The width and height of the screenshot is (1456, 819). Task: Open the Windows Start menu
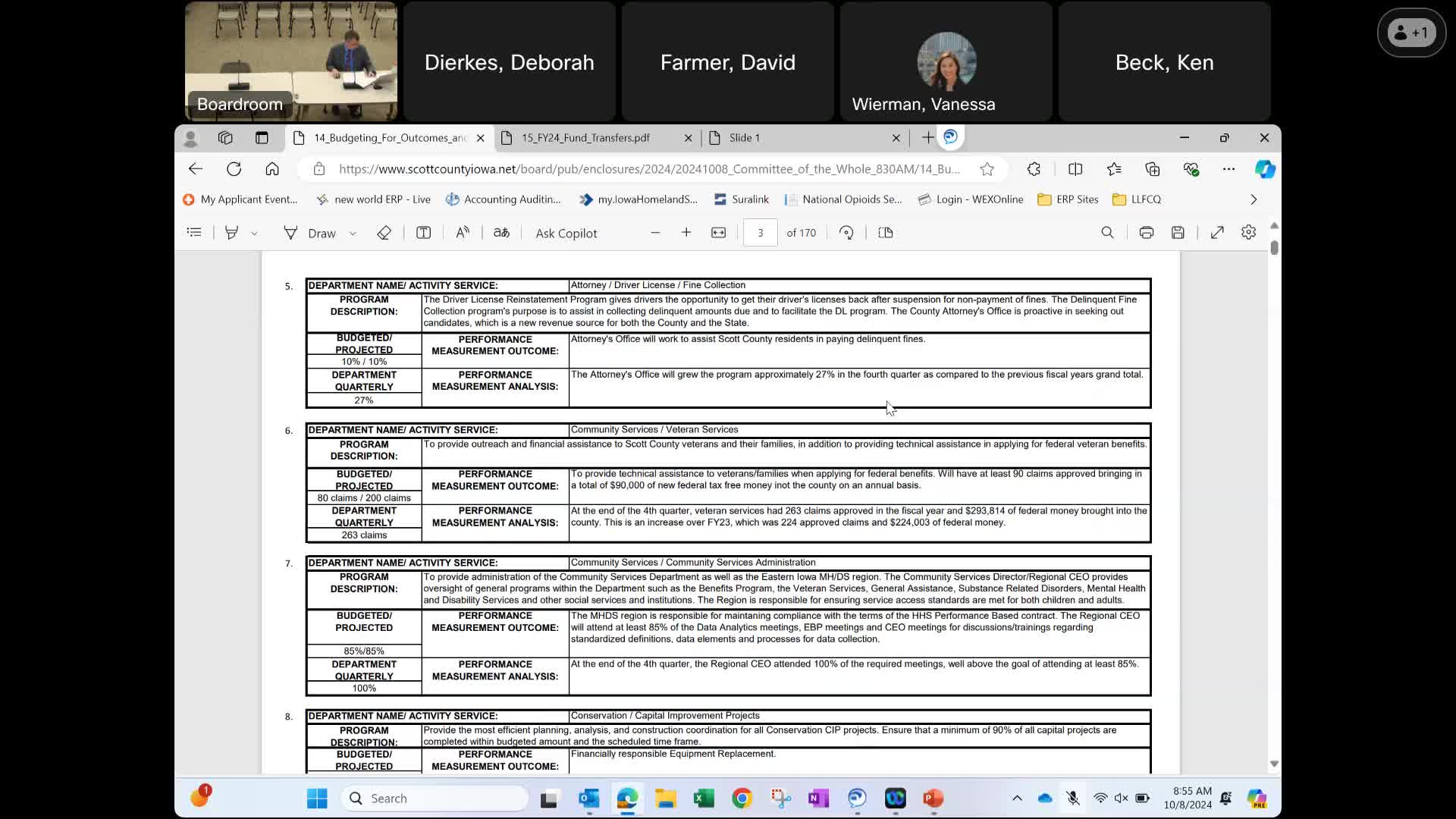(317, 799)
